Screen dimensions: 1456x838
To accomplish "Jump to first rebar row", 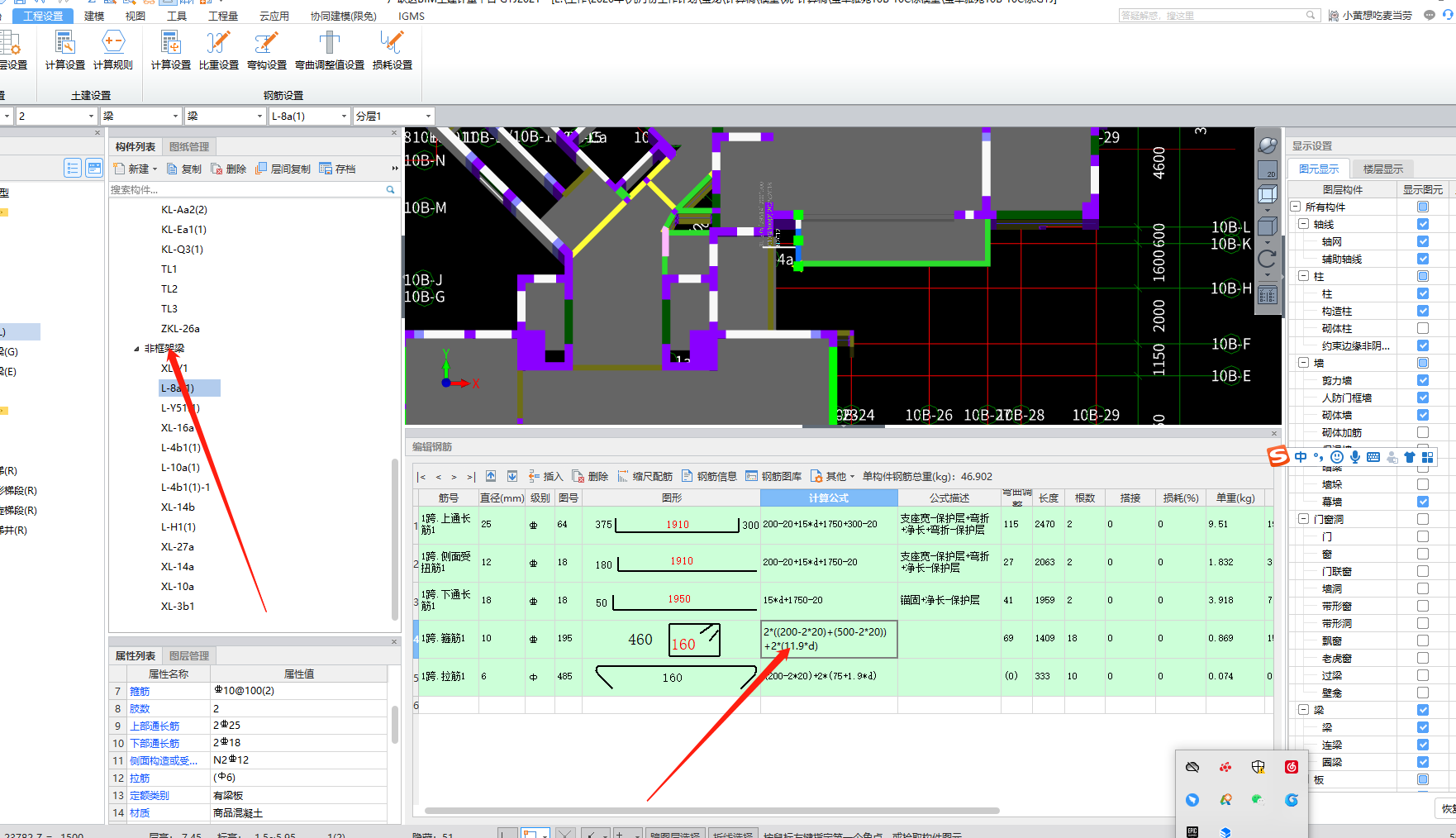I will tap(422, 477).
